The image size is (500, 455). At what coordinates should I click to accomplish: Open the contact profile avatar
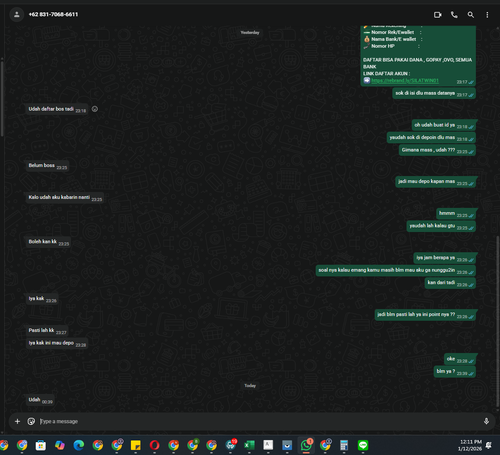pos(16,14)
